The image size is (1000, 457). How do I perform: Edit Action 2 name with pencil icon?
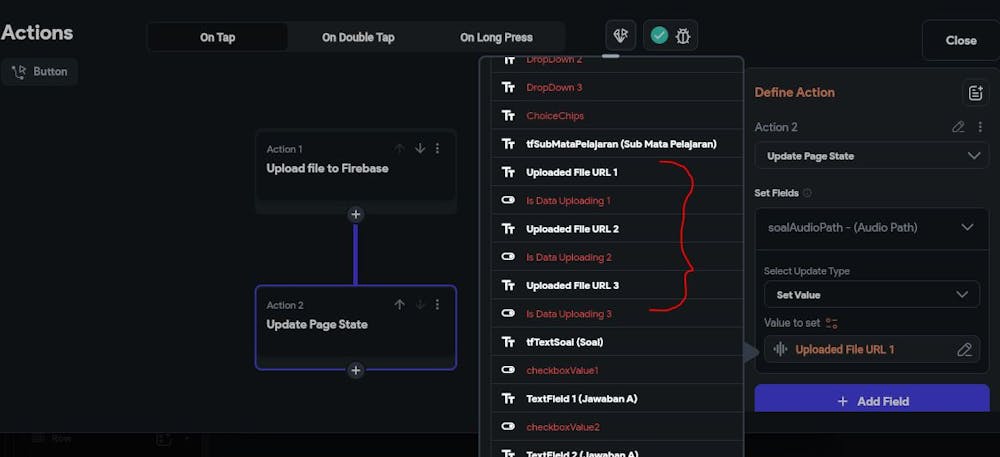pyautogui.click(x=958, y=127)
